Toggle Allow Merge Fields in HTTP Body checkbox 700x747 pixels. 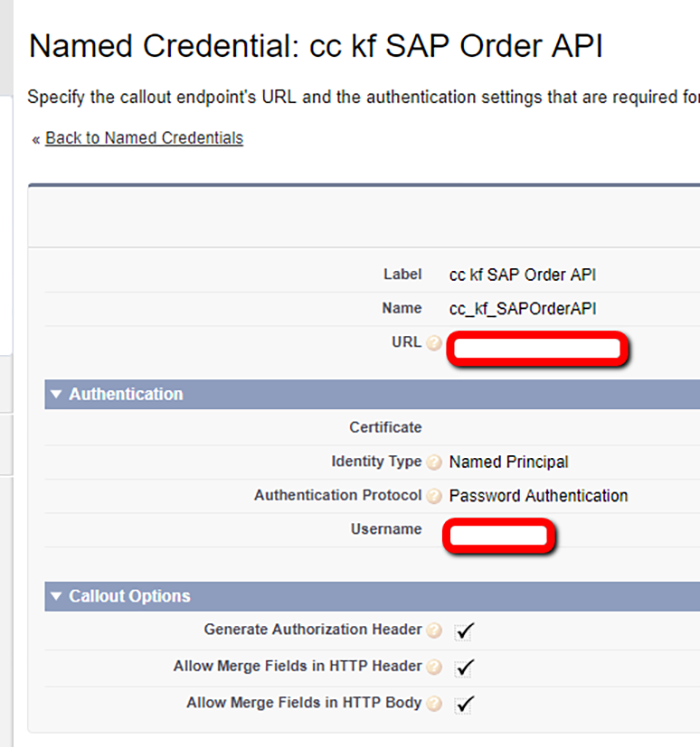(464, 705)
